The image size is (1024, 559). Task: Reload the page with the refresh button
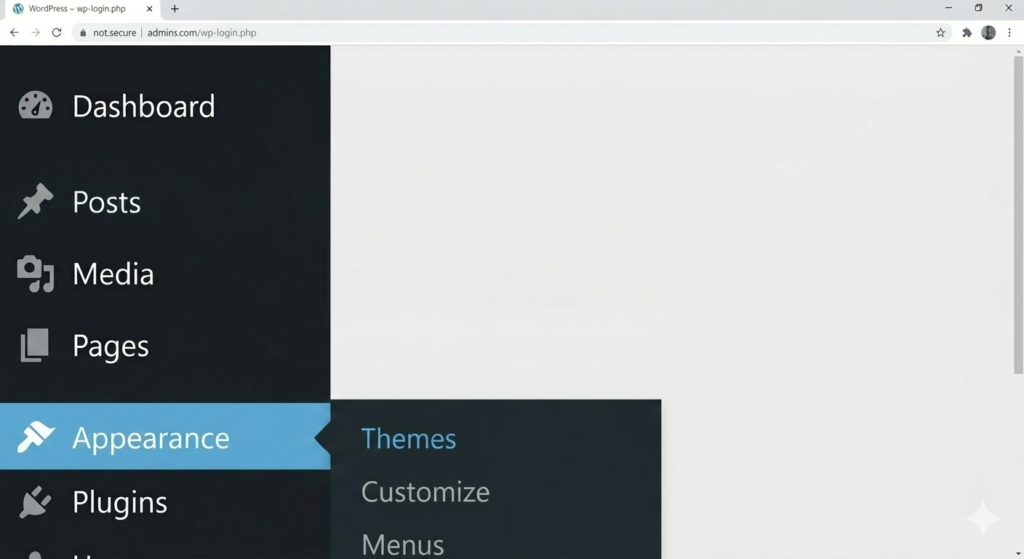click(x=57, y=33)
